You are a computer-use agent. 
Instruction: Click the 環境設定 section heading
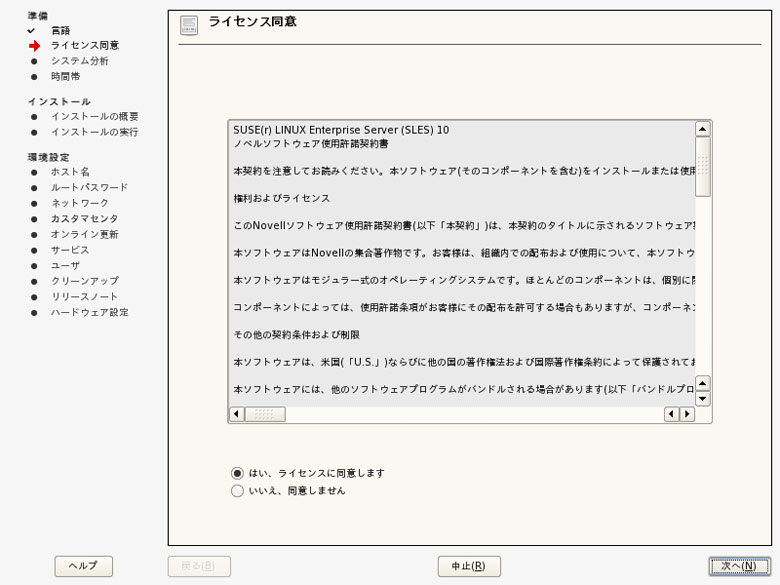click(x=48, y=157)
